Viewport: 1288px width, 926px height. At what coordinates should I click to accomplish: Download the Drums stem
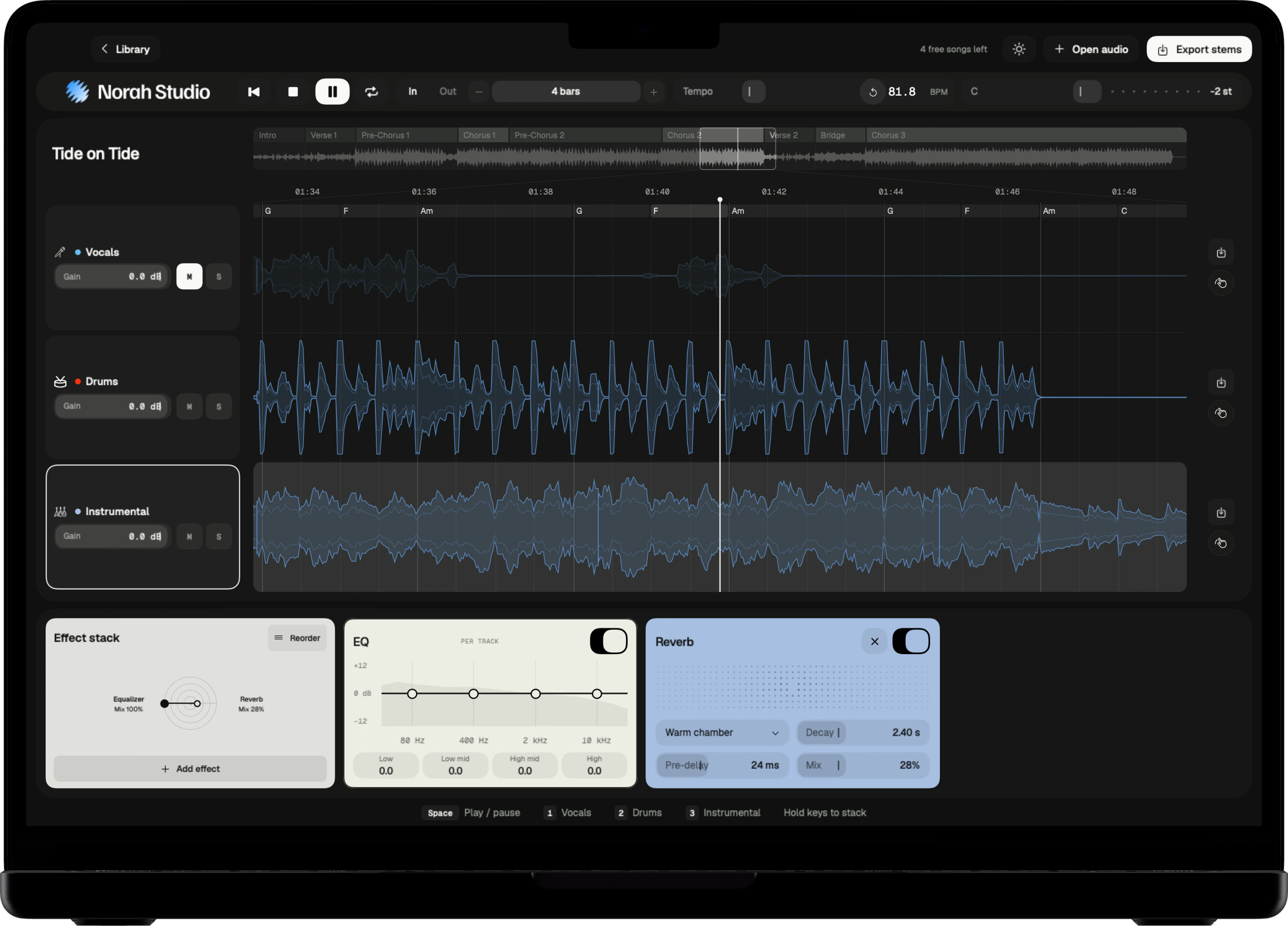(1221, 383)
